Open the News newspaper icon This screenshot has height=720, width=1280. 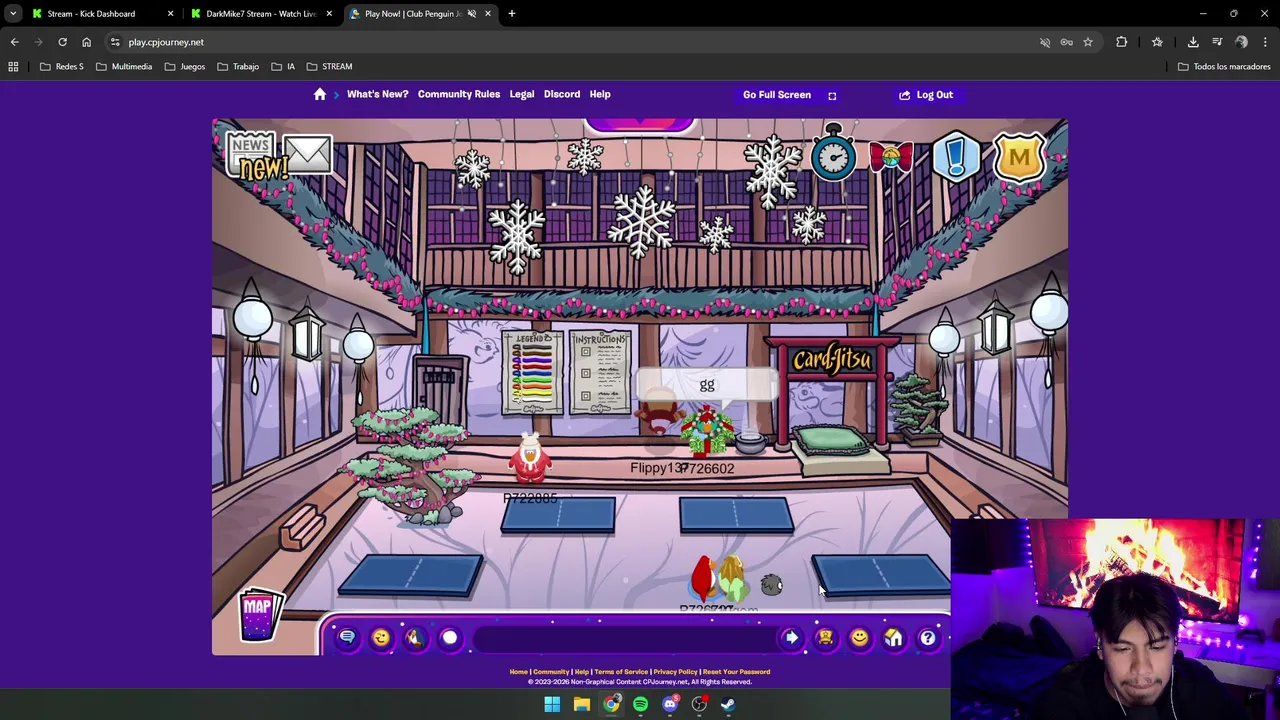251,155
